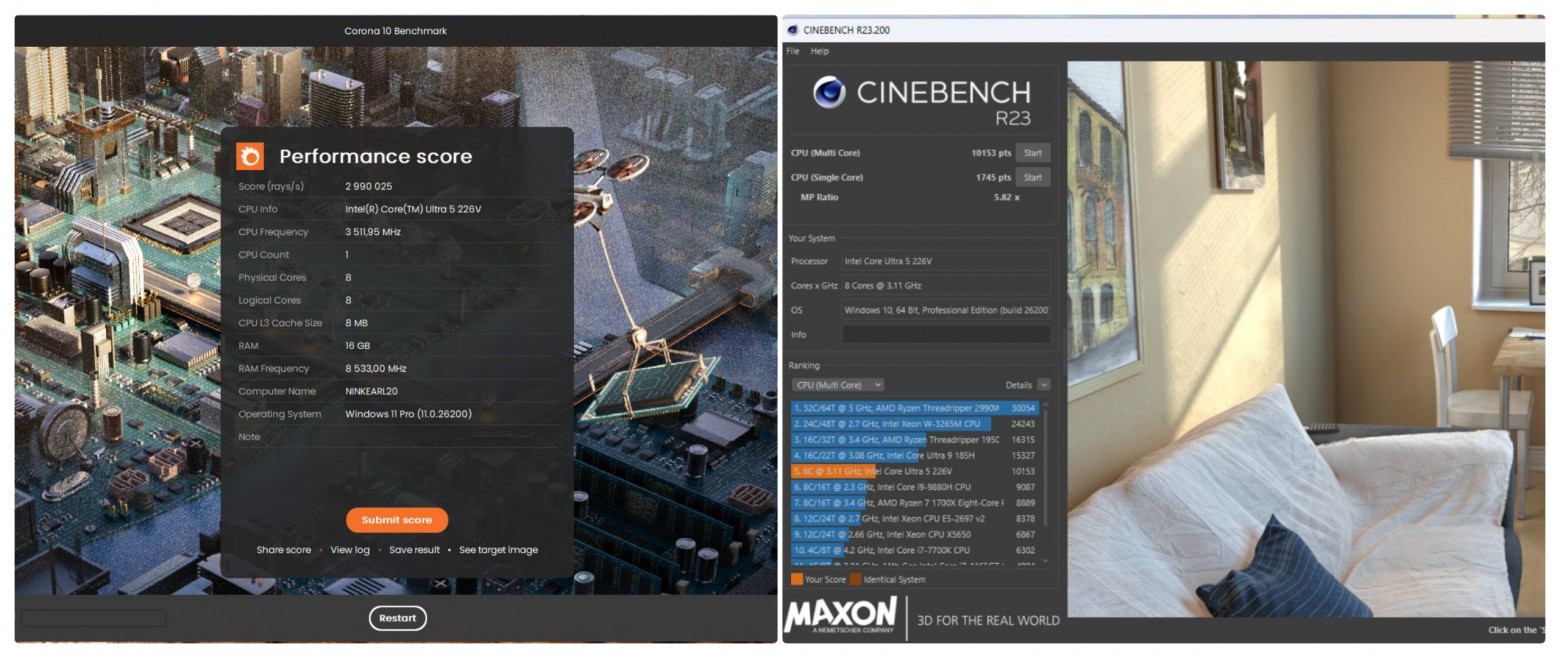Click the MAXON logo in Cinebench
1560x658 pixels.
tap(841, 616)
